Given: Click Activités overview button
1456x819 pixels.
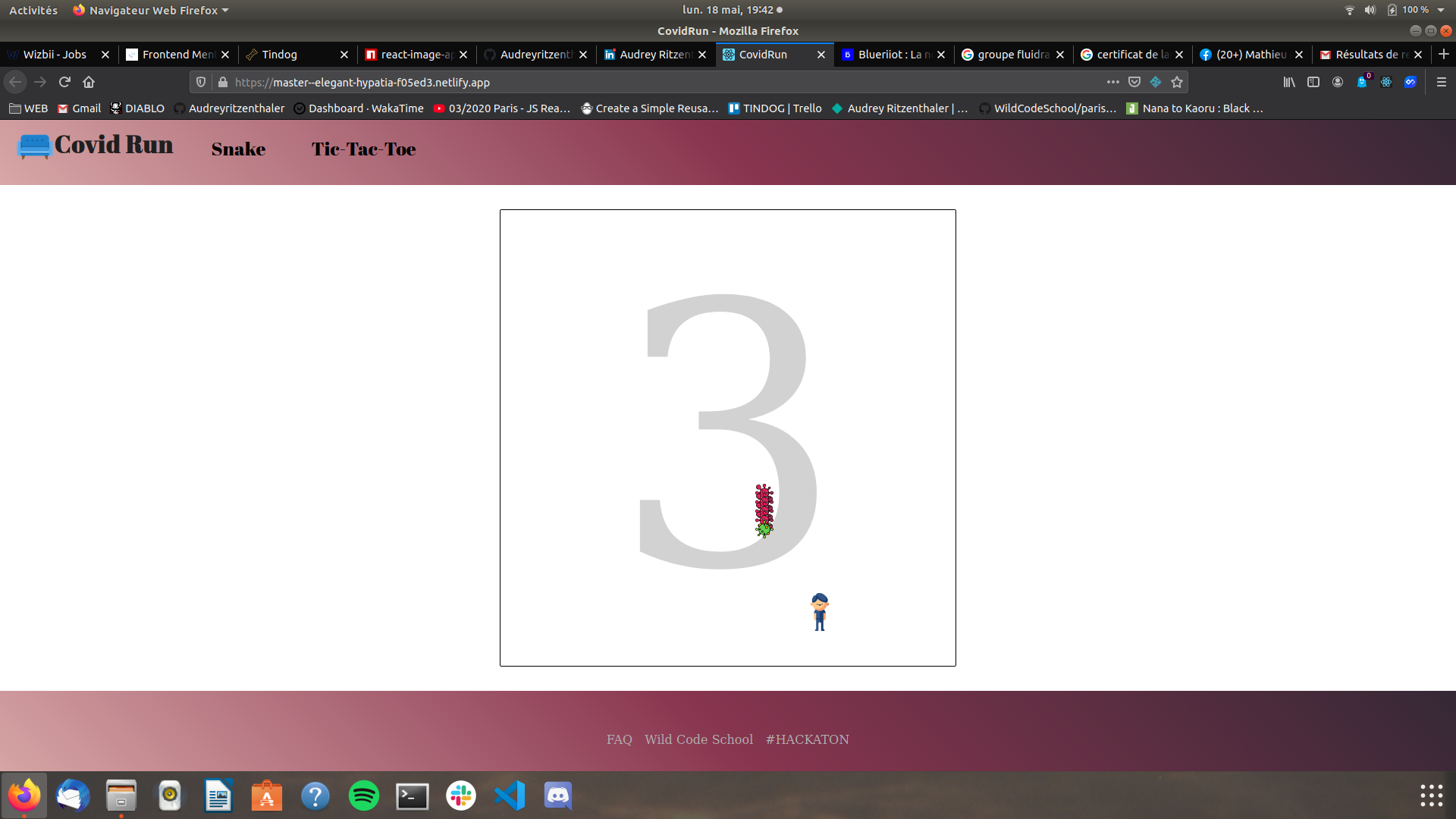Looking at the screenshot, I should pyautogui.click(x=33, y=10).
